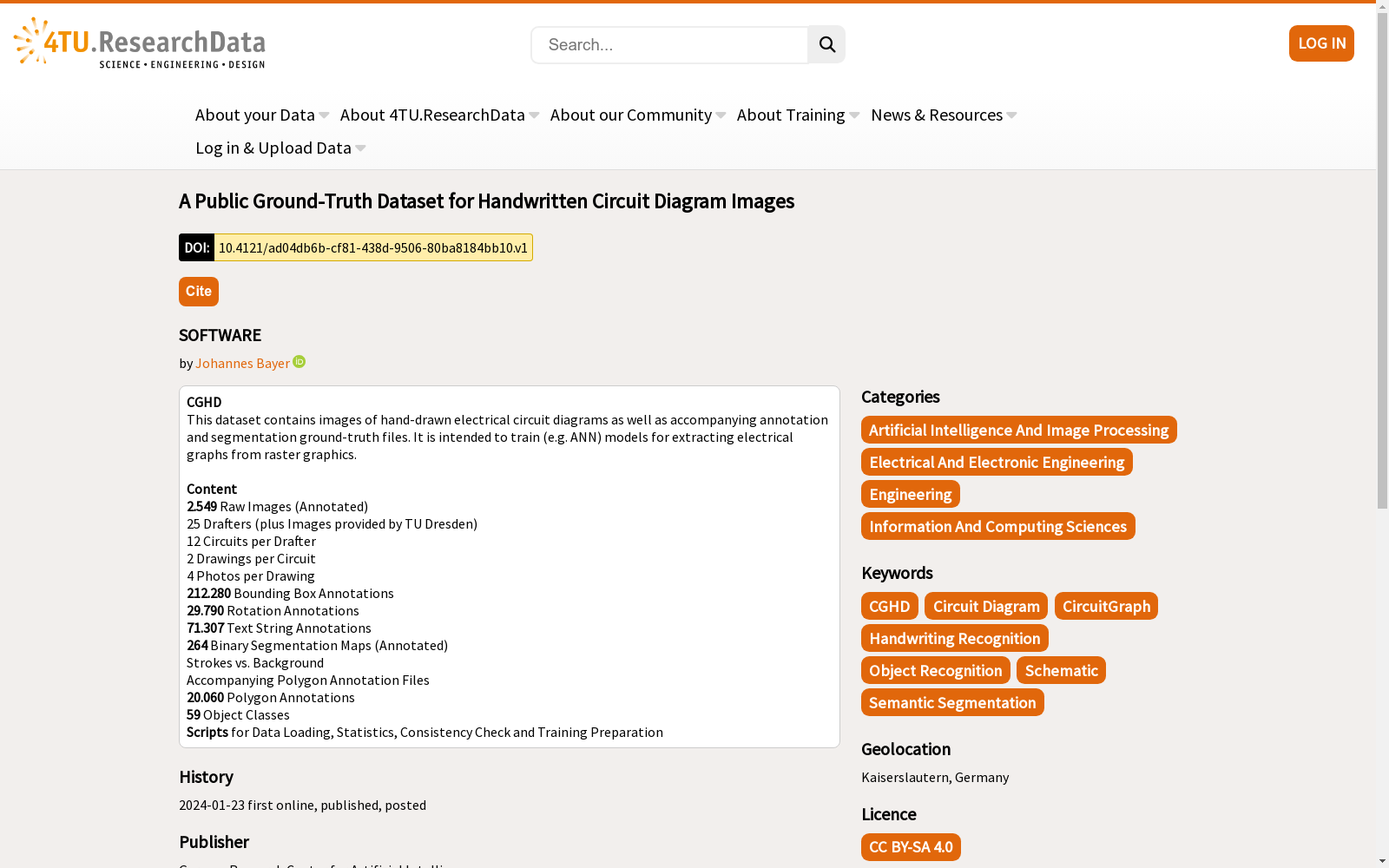1389x868 pixels.
Task: Open the CC BY-SA 4.0 licence
Action: coord(911,846)
